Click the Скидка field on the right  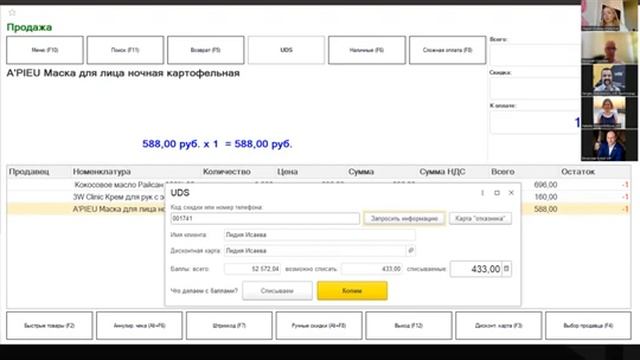[x=535, y=88]
